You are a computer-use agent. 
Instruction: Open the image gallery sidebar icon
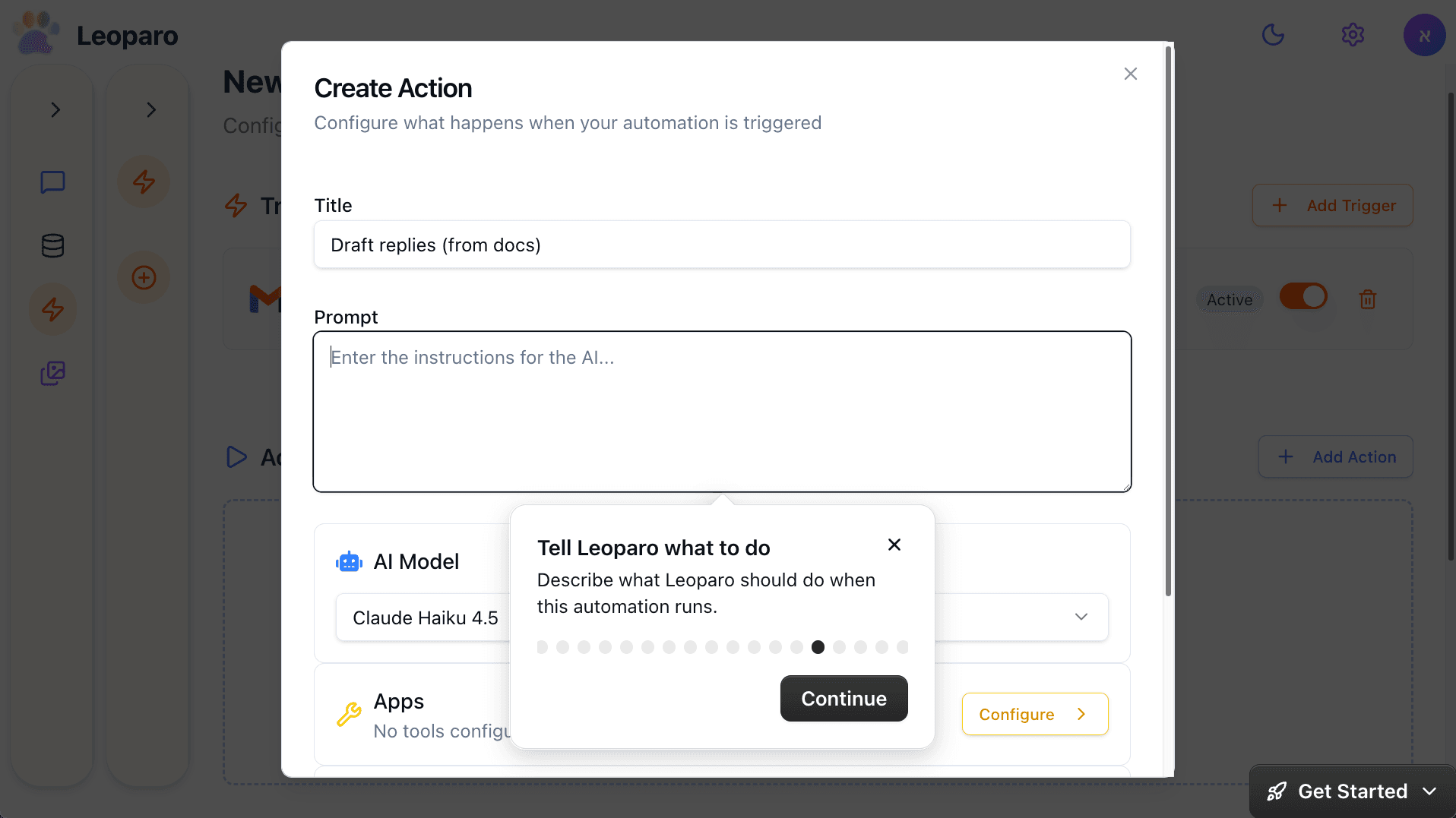click(52, 373)
